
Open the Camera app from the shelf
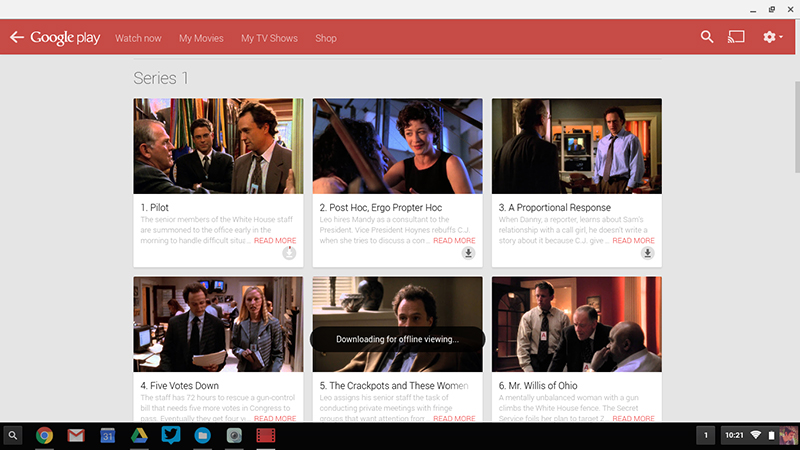(x=234, y=436)
